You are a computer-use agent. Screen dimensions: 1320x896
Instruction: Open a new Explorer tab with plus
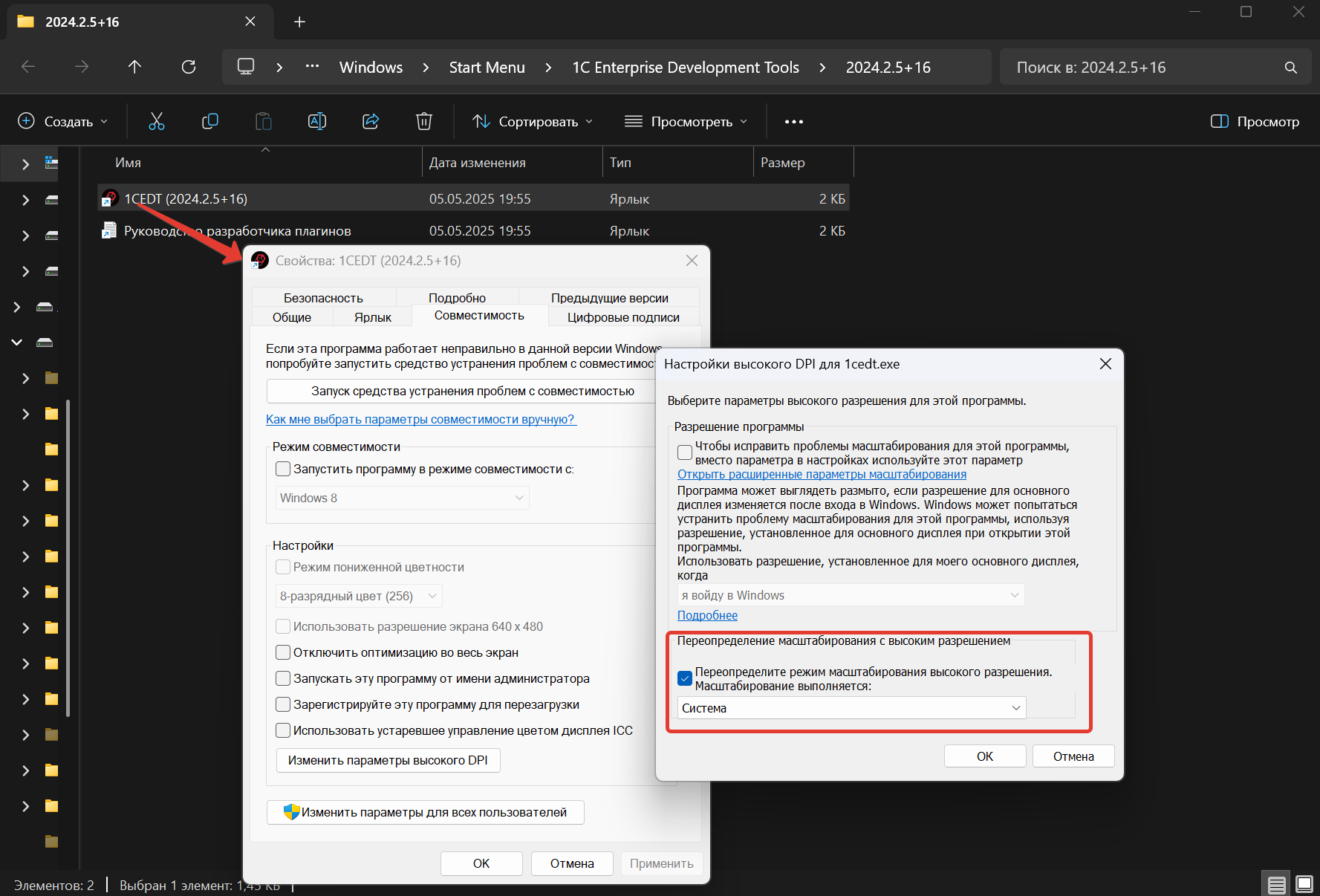(x=299, y=22)
